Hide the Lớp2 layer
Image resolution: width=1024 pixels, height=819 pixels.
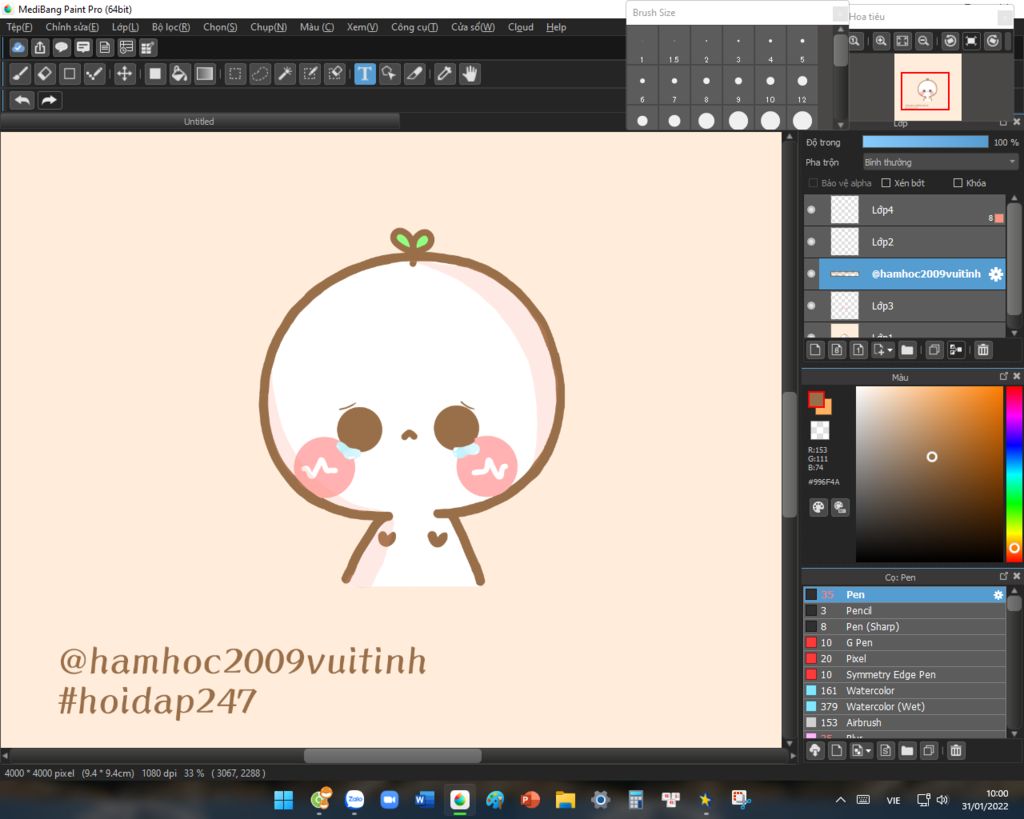click(x=812, y=242)
